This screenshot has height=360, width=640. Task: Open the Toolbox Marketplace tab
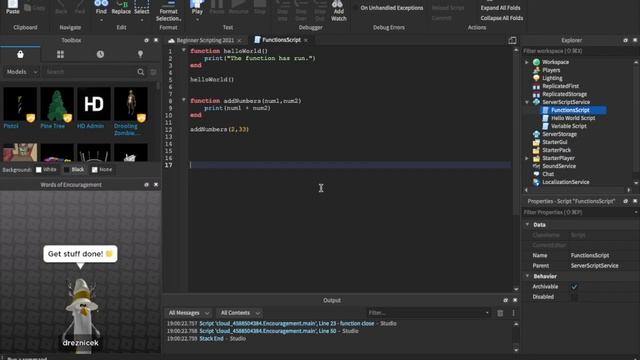click(x=20, y=54)
